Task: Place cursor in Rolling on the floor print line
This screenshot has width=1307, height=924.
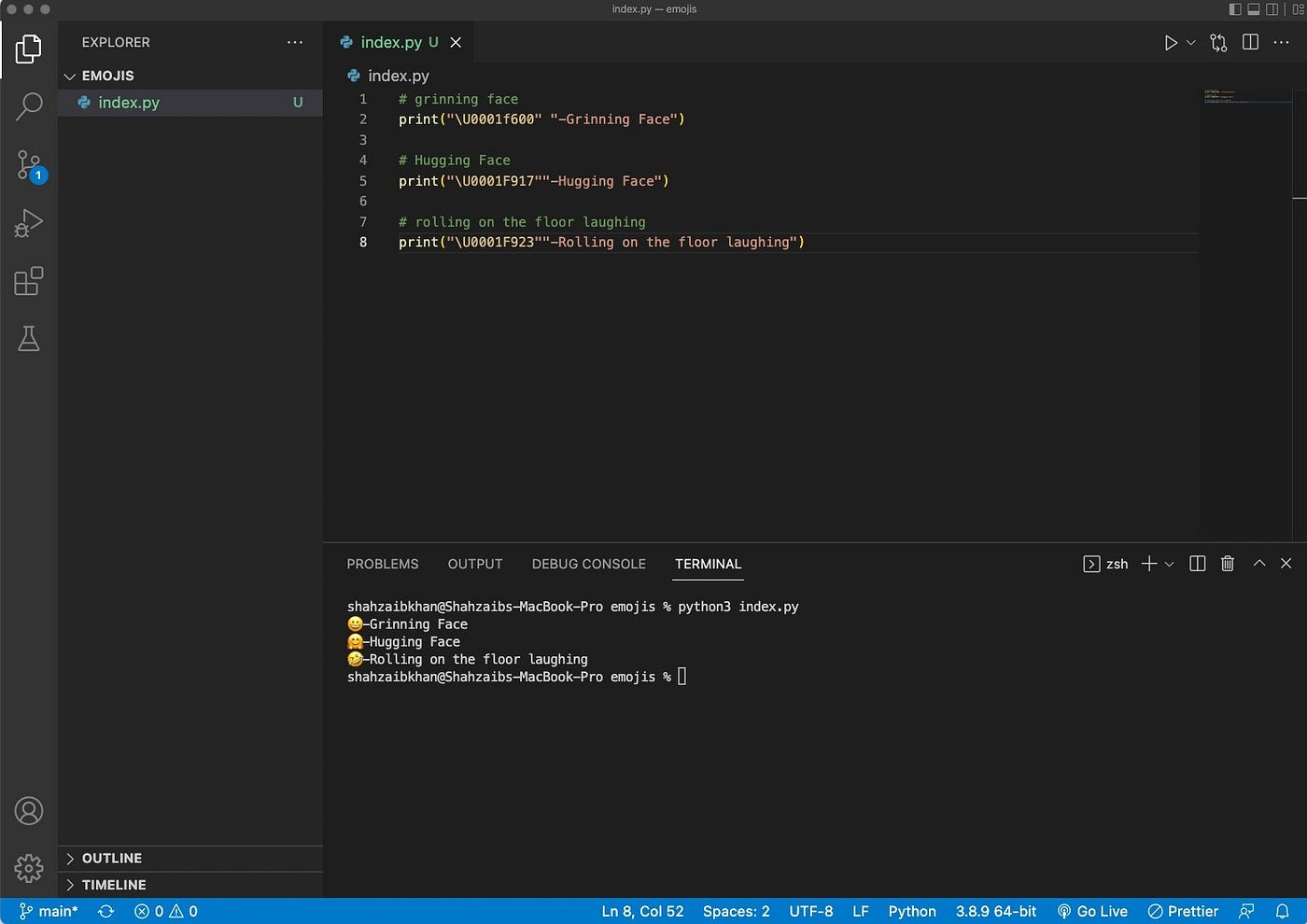Action: (601, 243)
